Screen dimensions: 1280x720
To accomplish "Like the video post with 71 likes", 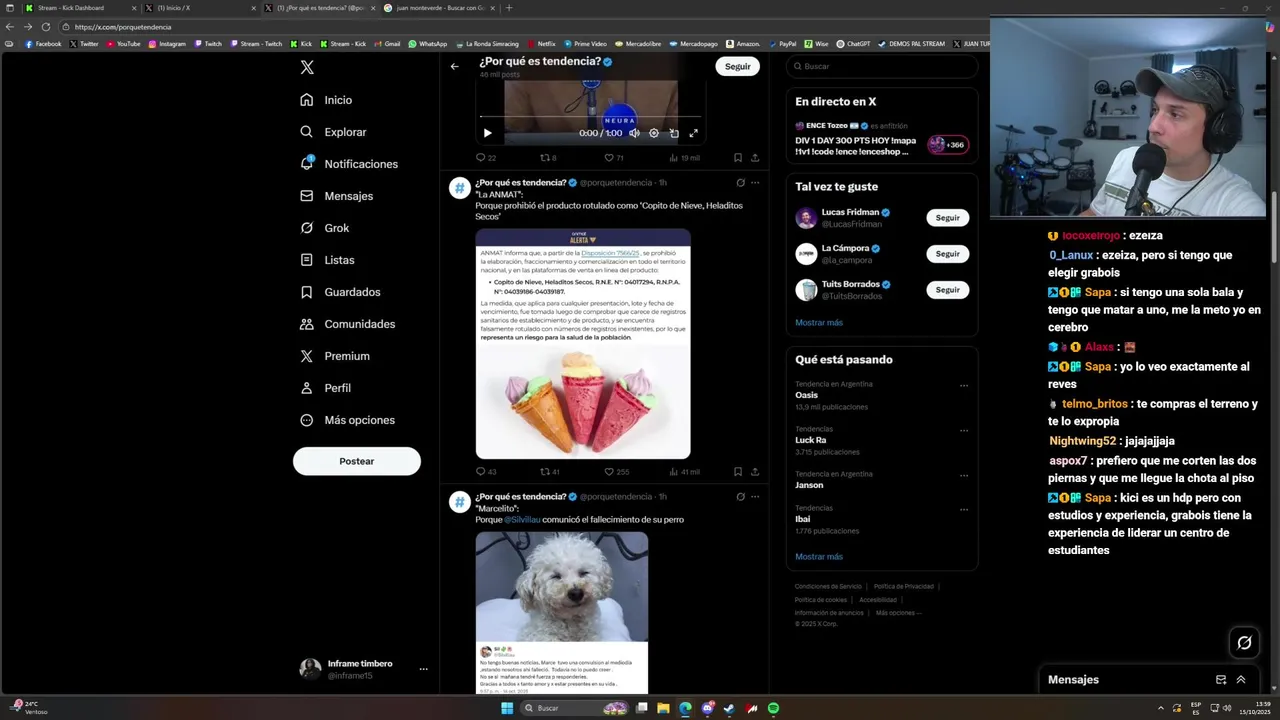I will click(x=613, y=158).
